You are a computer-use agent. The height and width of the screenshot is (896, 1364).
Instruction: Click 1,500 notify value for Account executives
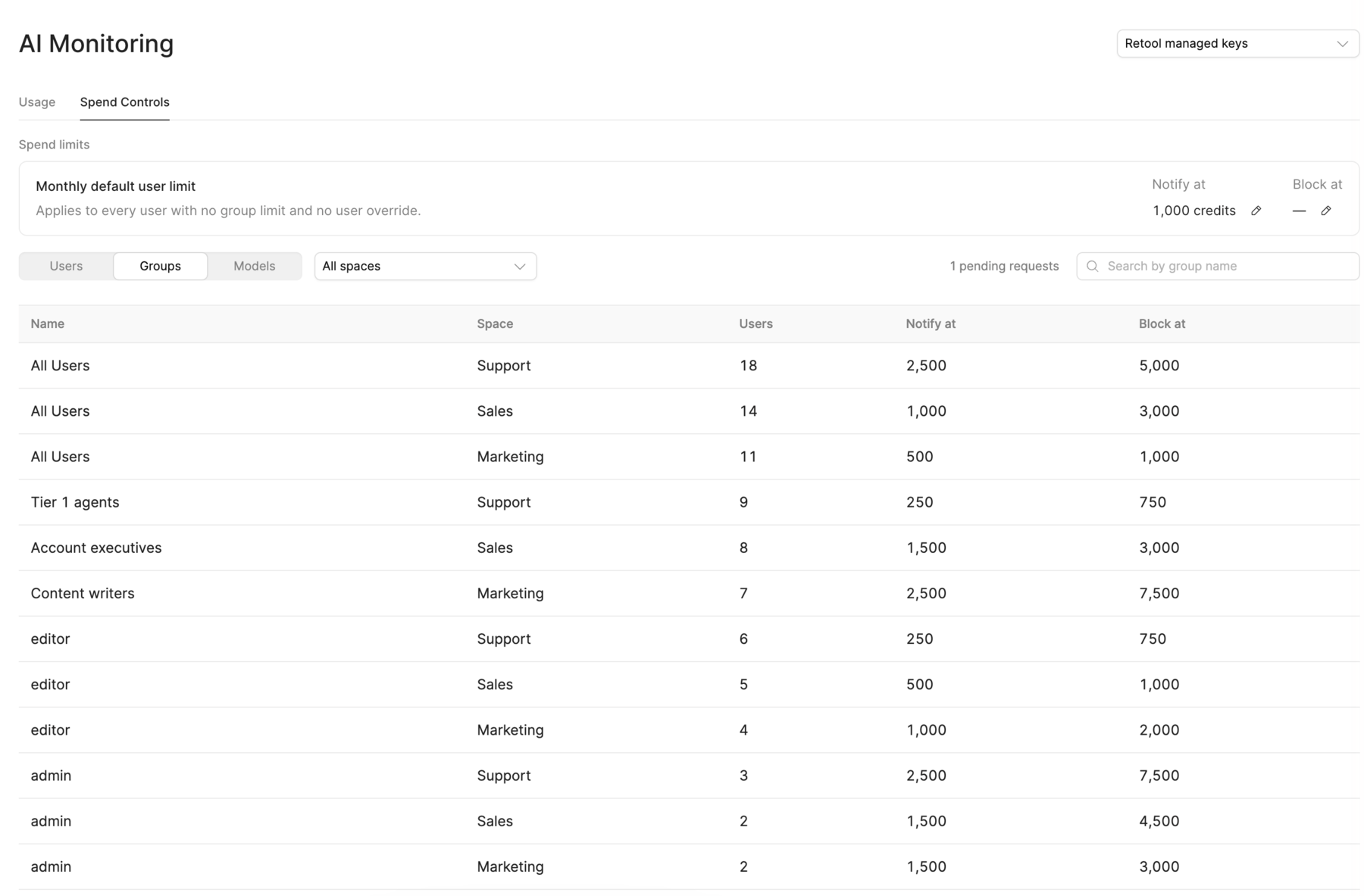click(926, 548)
